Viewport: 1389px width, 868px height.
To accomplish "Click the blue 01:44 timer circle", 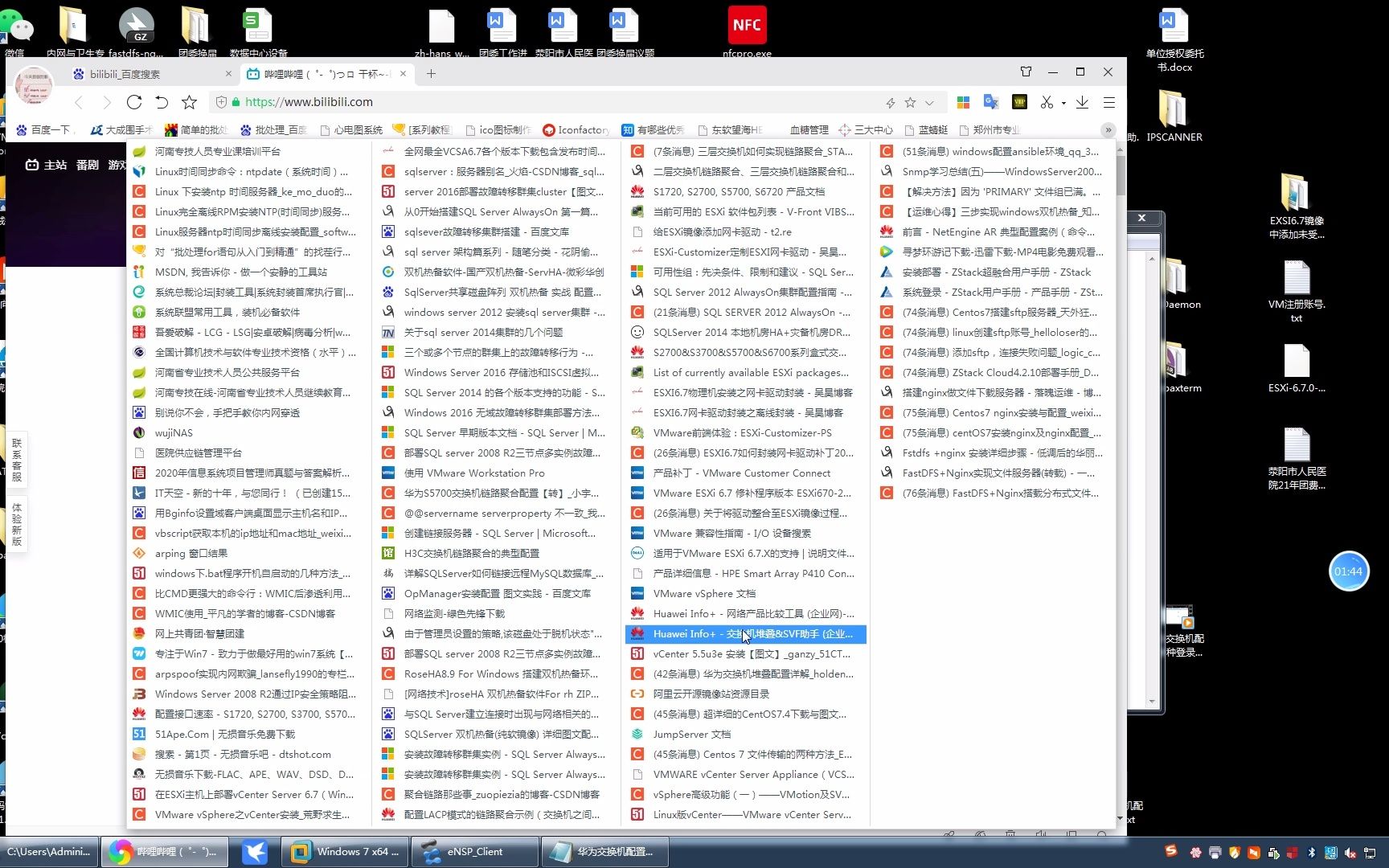I will (1348, 571).
